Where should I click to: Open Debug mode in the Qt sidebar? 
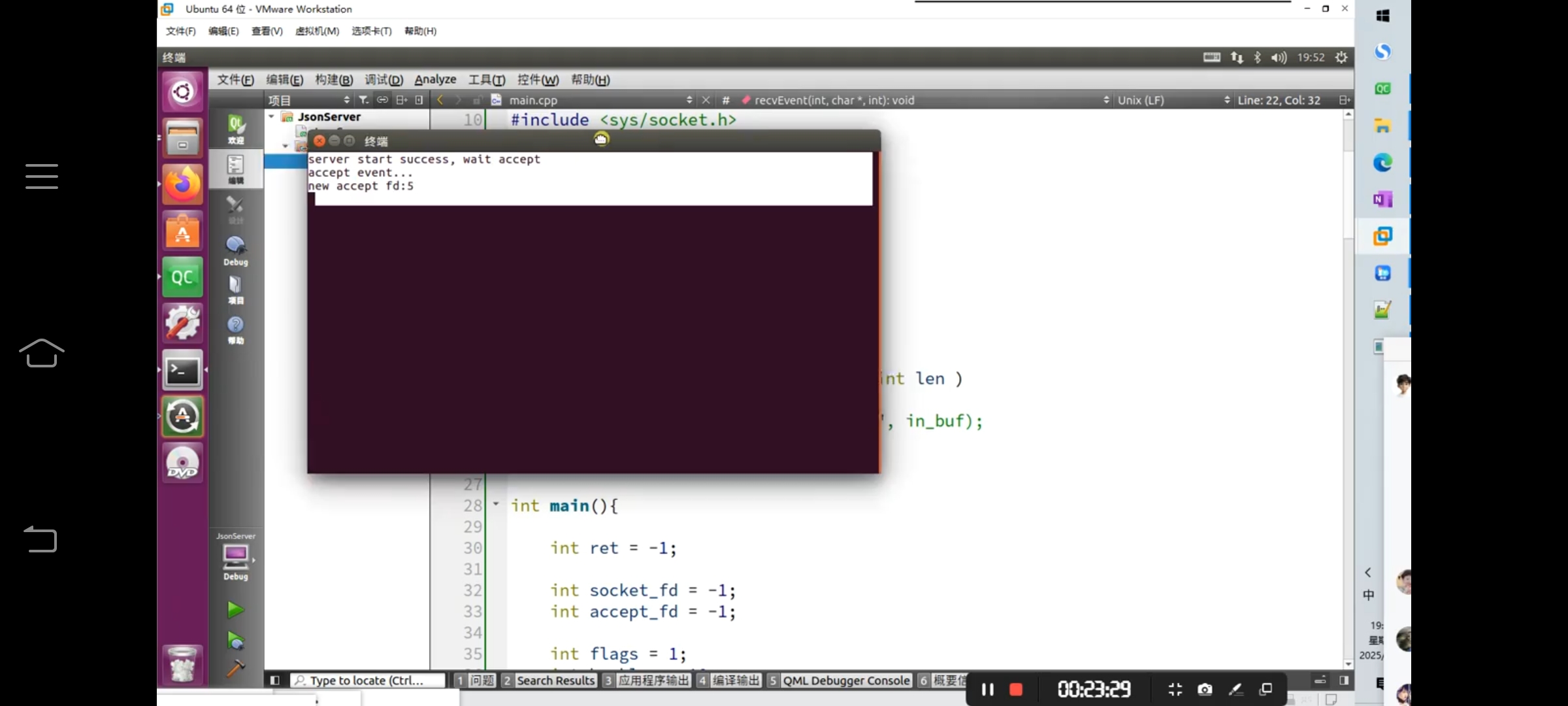click(x=235, y=250)
